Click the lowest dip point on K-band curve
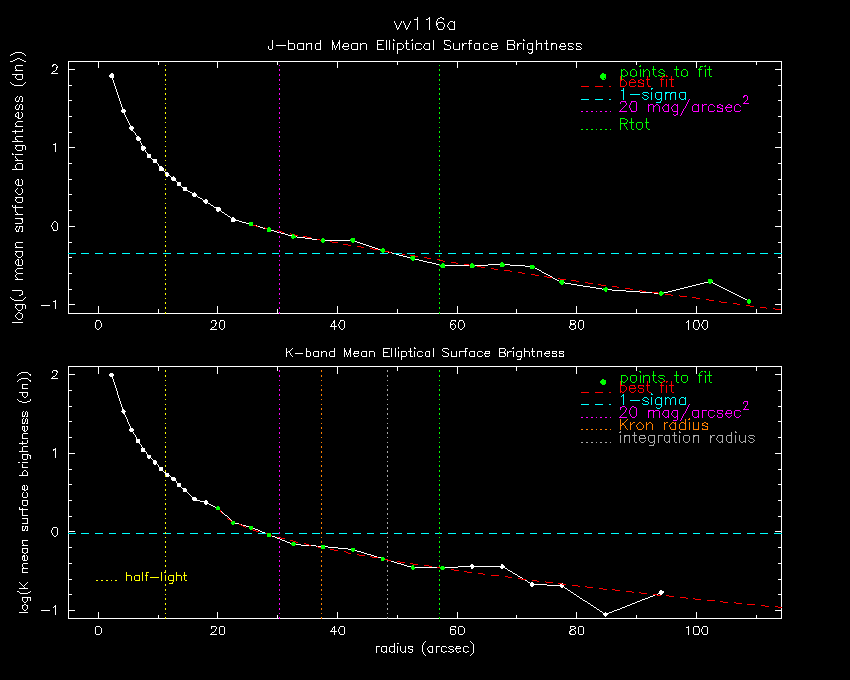 (x=605, y=614)
